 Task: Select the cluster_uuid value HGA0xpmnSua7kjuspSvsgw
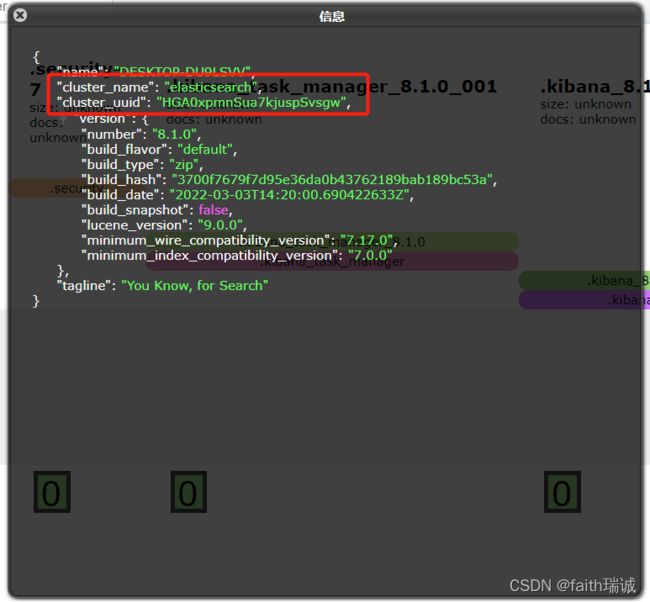click(251, 102)
